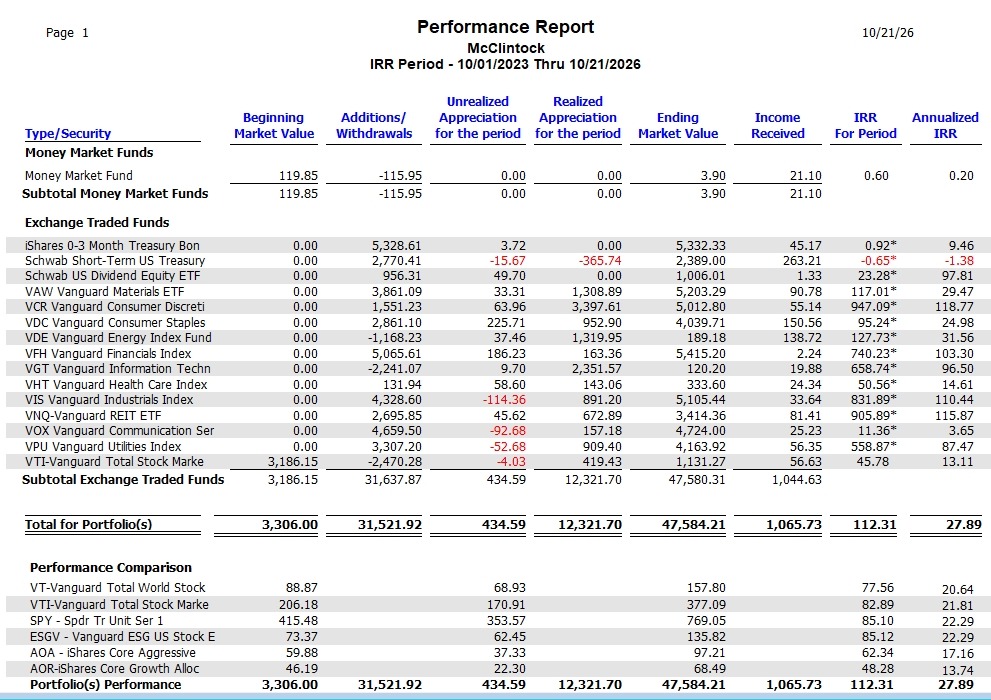Select iShares 0-3 Month Treasury Bon row

[x=496, y=245]
